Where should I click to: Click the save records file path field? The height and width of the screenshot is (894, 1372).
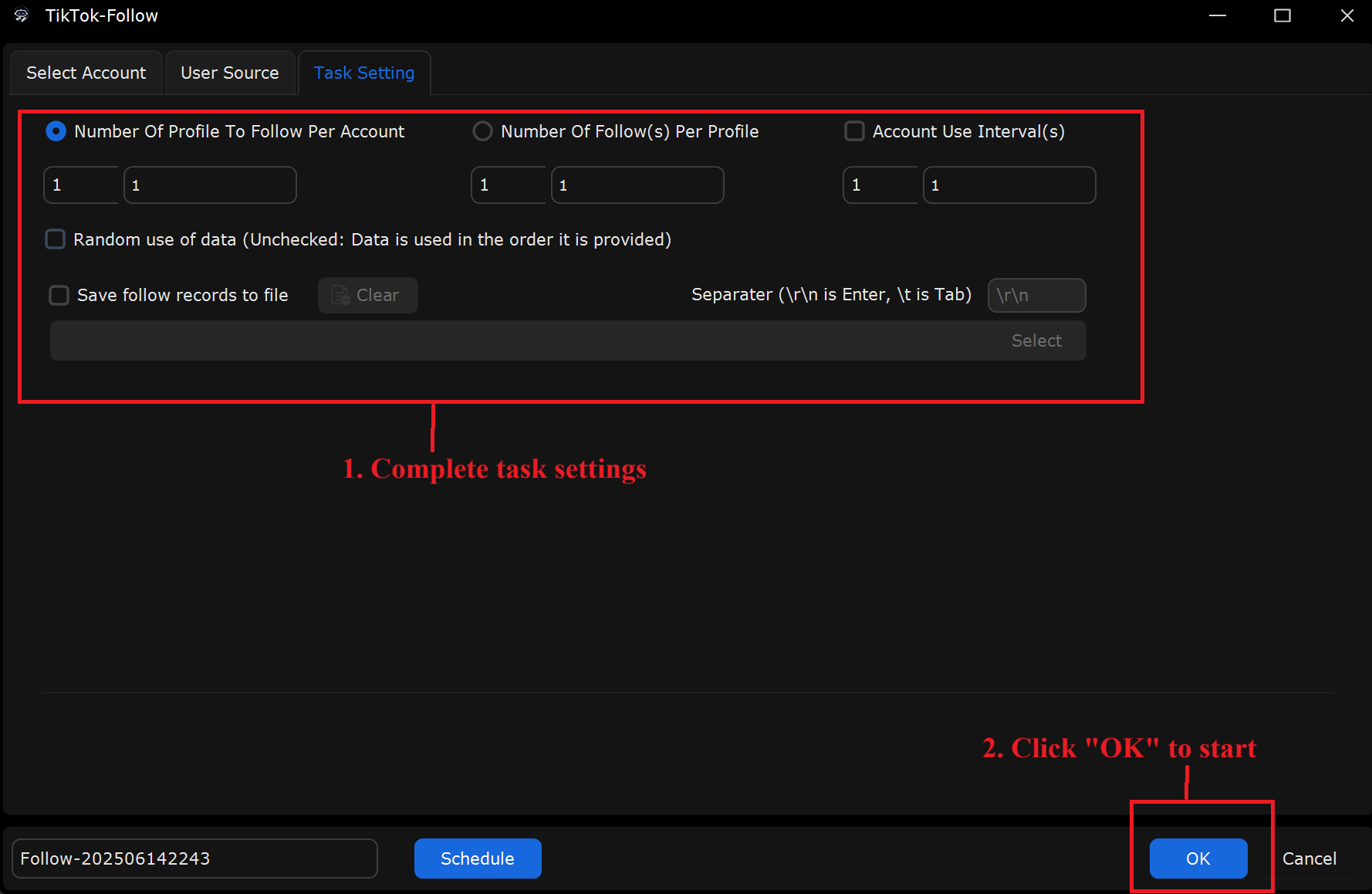tap(568, 340)
